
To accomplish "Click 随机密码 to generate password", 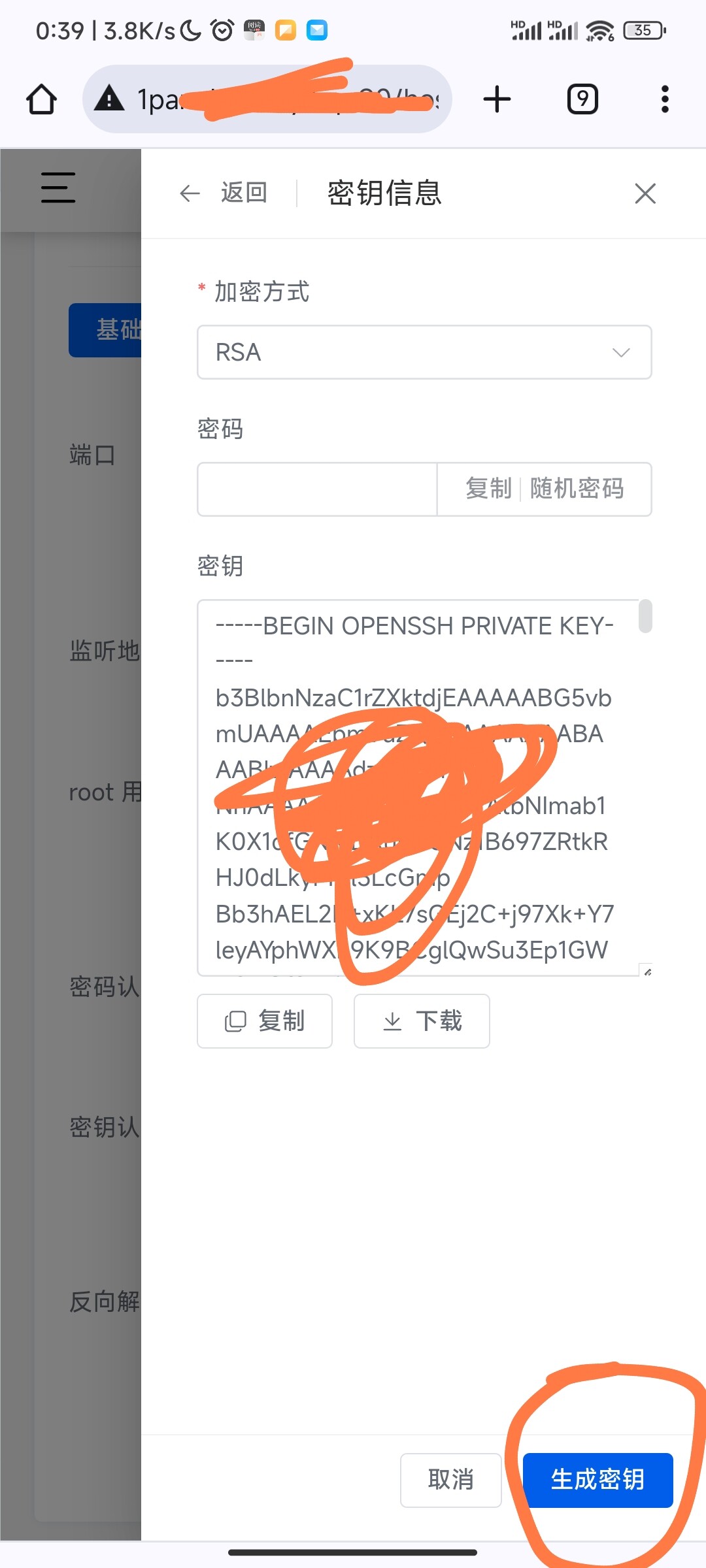I will click(577, 489).
